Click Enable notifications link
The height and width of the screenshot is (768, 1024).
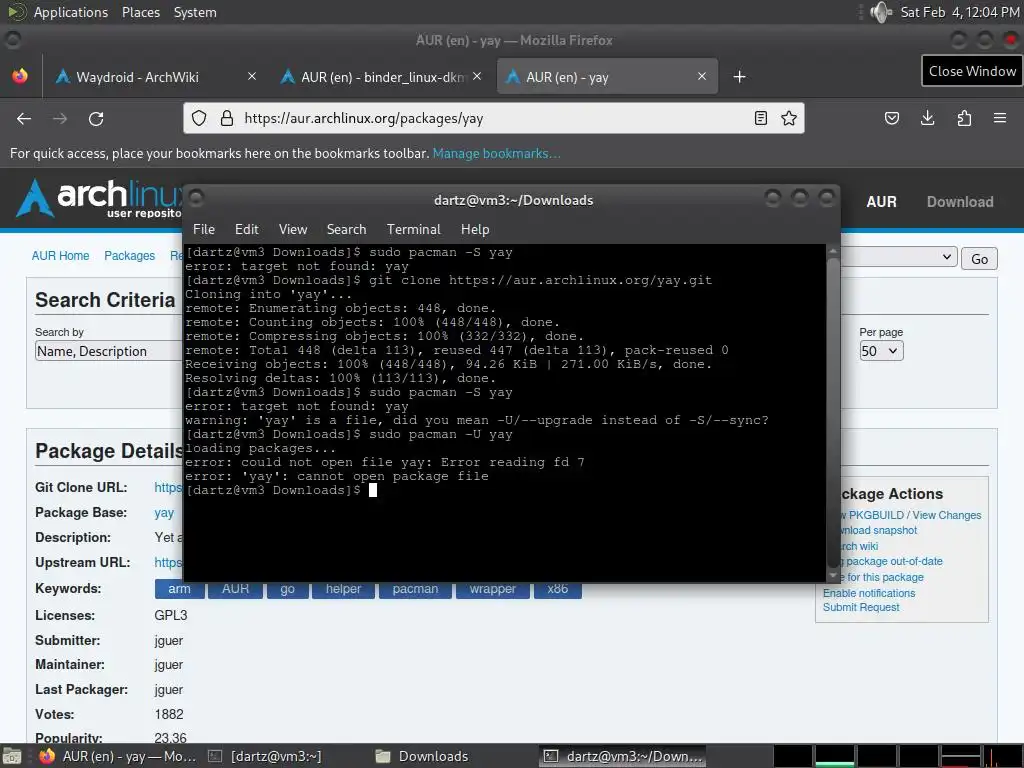pos(869,593)
